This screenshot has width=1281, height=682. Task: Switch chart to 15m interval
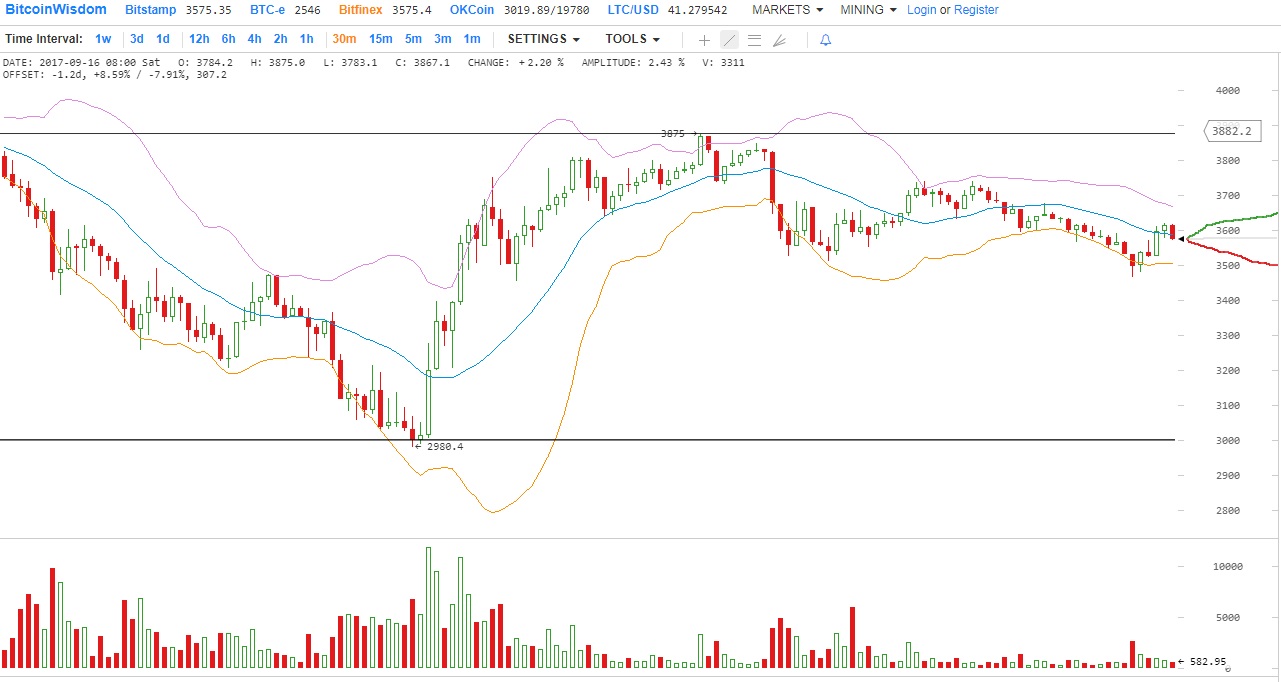click(x=381, y=39)
